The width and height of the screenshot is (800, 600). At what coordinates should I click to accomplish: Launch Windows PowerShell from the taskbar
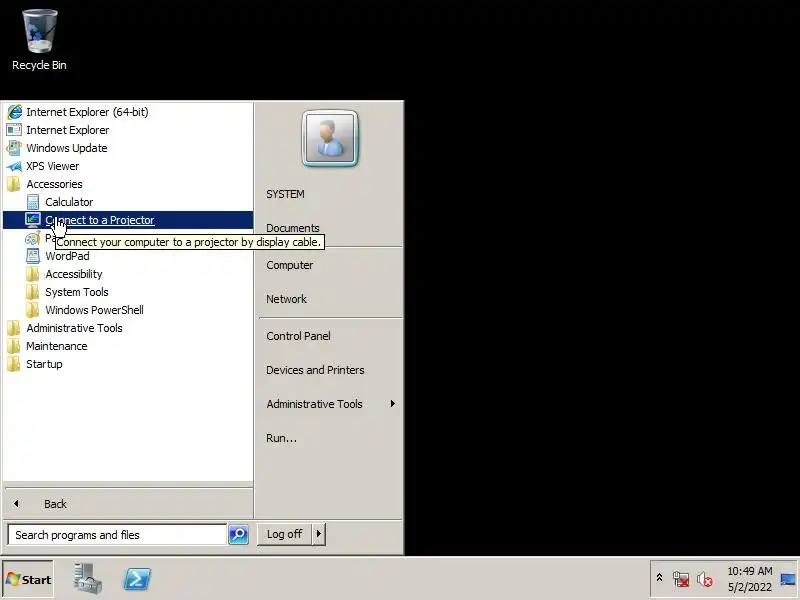tap(137, 579)
